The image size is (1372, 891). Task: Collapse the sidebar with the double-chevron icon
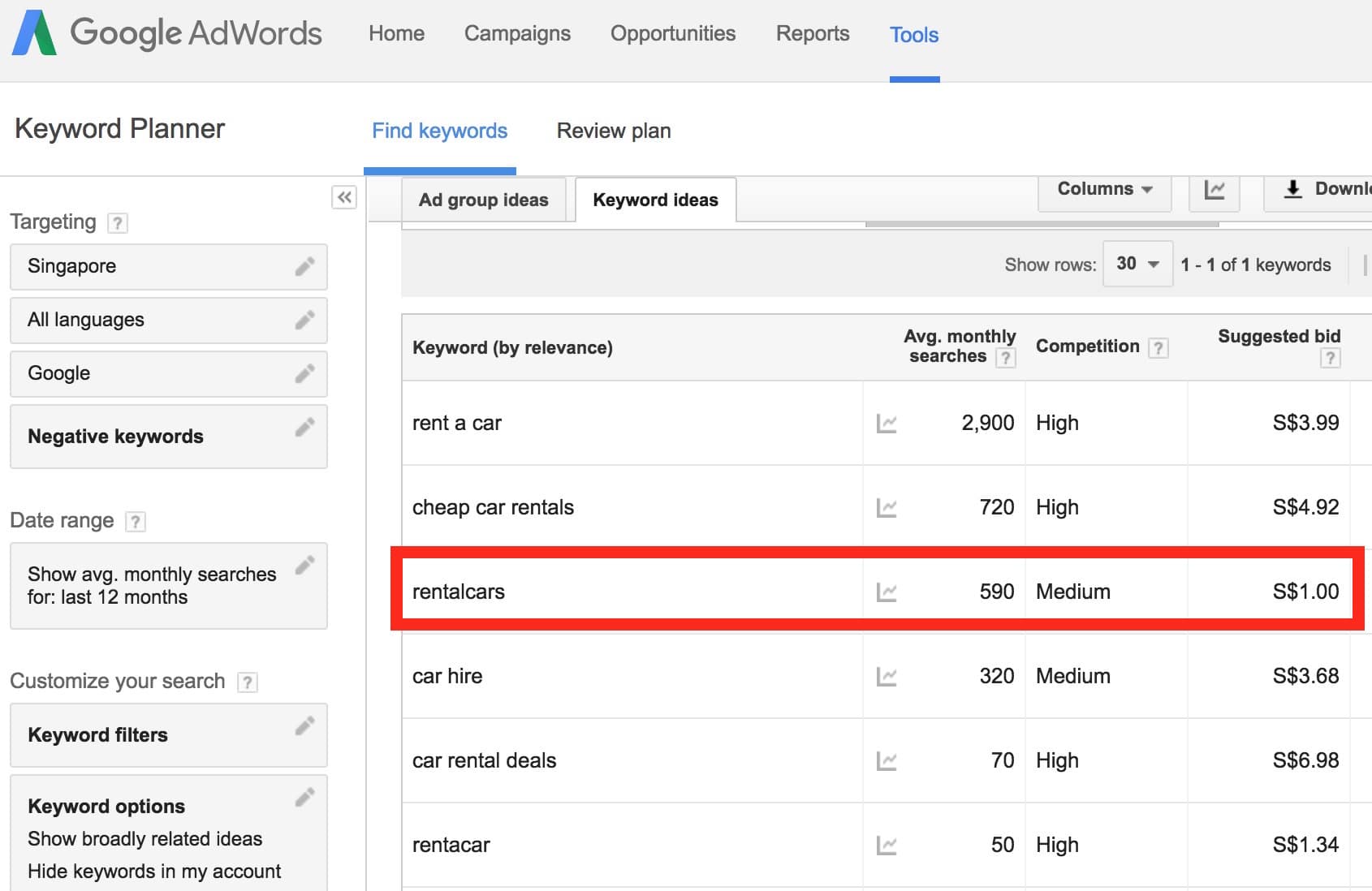(344, 197)
